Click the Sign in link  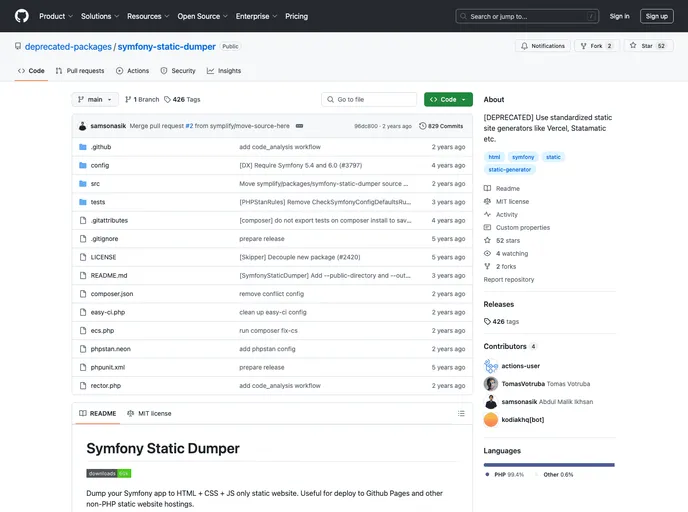(x=619, y=16)
